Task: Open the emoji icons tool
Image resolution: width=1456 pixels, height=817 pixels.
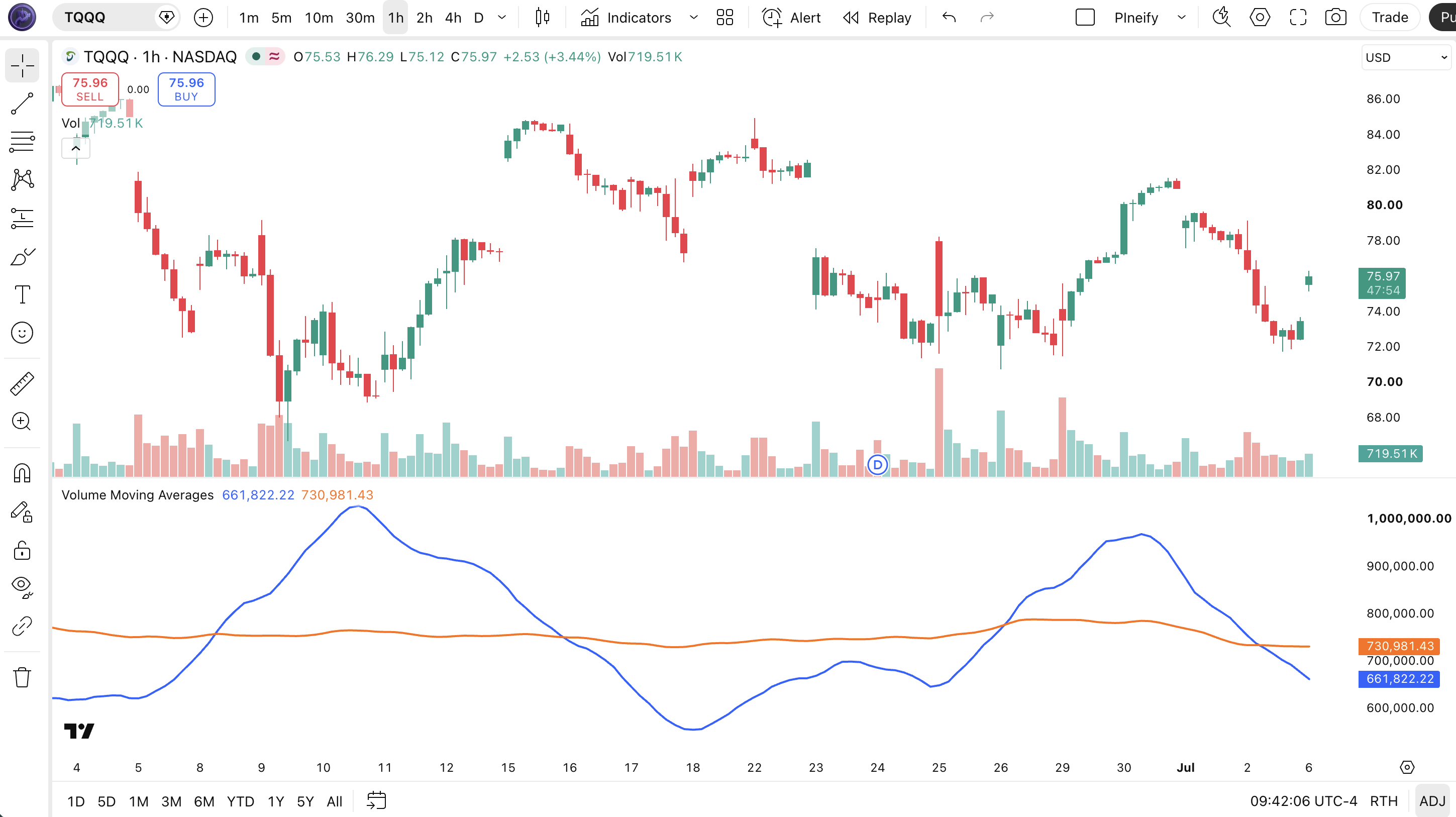Action: click(22, 333)
